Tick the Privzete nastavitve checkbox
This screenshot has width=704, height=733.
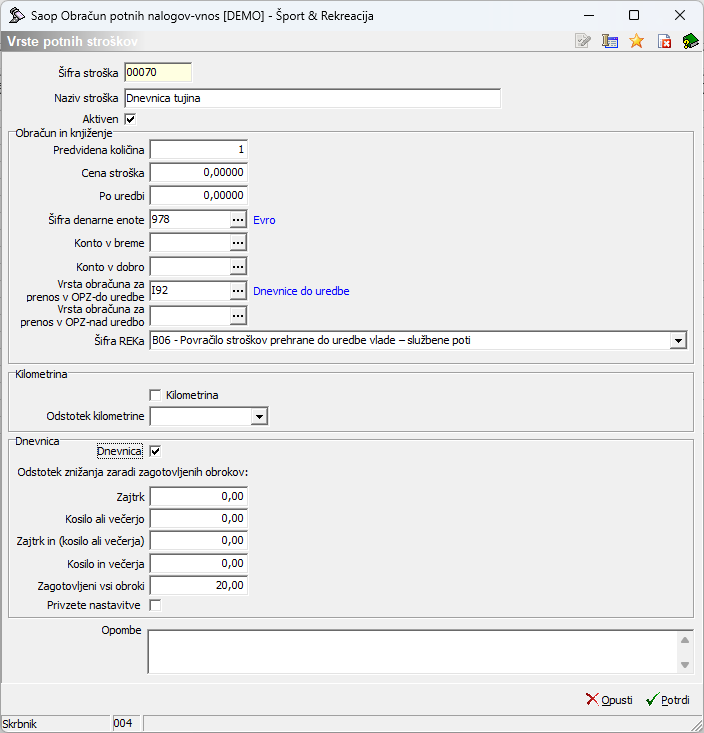click(155, 605)
